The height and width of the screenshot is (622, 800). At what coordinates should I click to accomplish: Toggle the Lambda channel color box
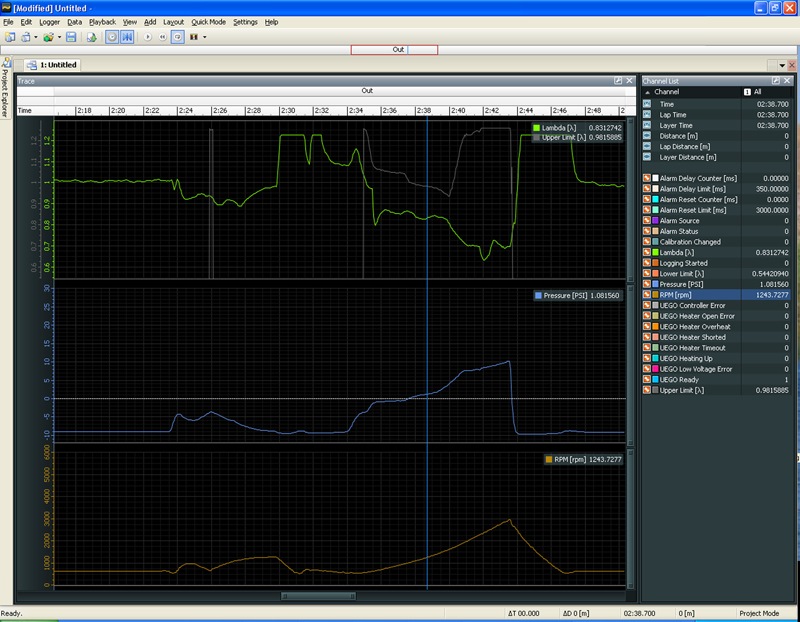[x=657, y=252]
